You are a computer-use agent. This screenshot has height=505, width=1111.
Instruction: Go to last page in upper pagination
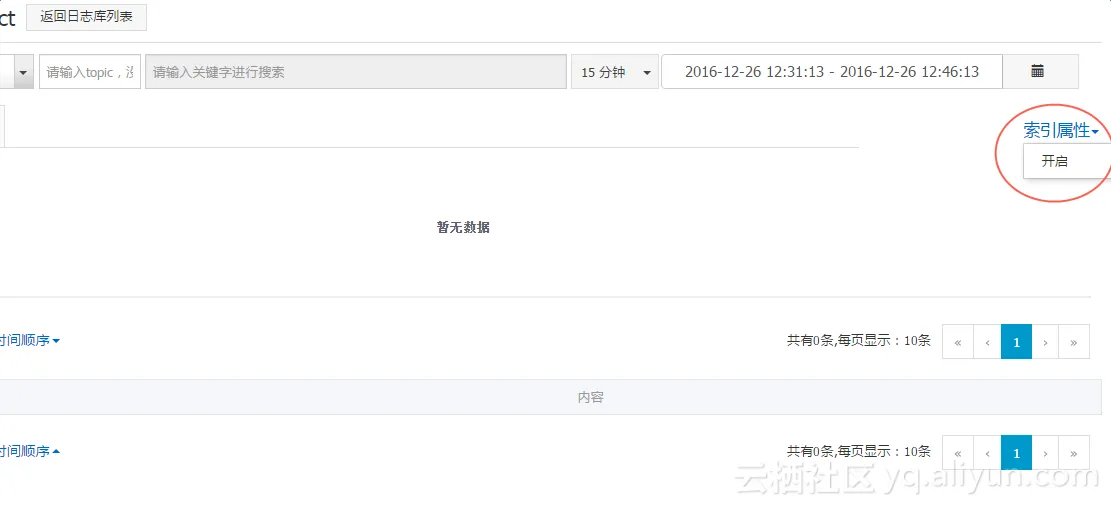(1074, 342)
